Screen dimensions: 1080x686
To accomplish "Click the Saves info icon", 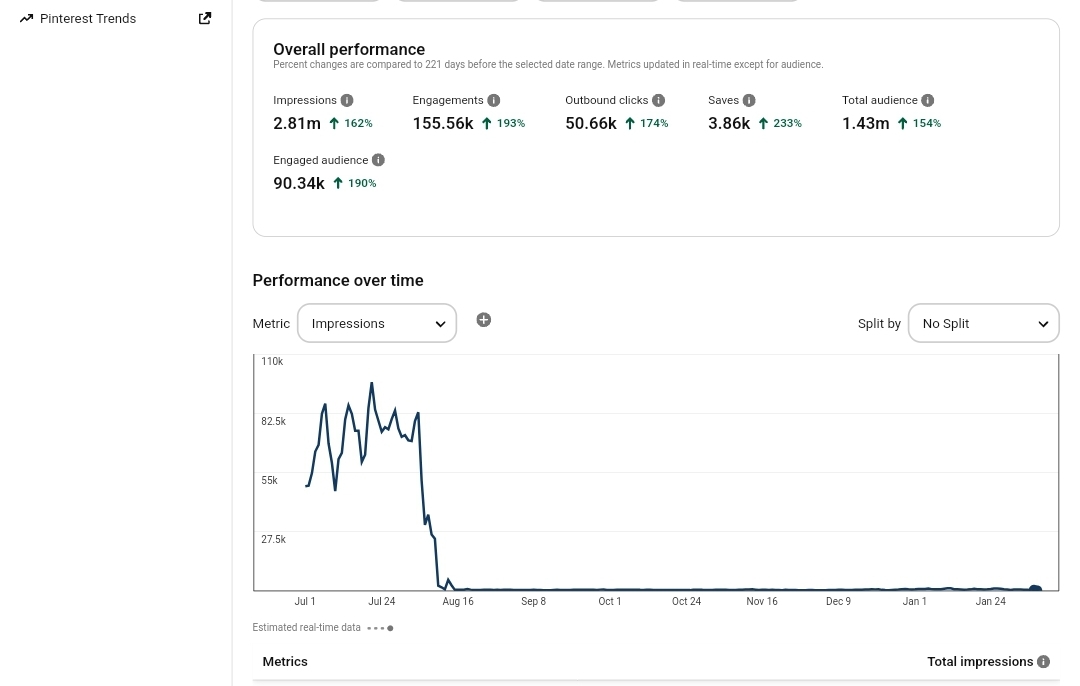I will pos(749,101).
